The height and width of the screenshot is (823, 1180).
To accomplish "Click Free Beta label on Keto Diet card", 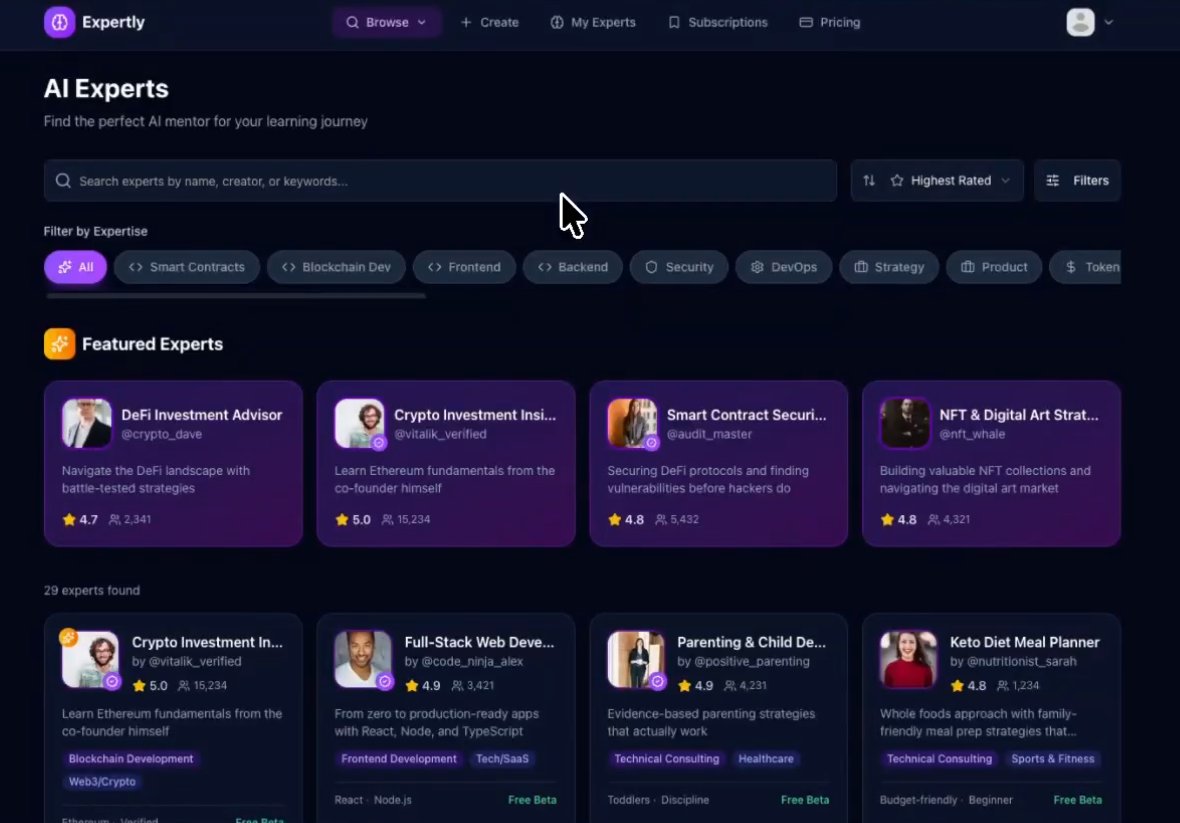I will [1077, 800].
